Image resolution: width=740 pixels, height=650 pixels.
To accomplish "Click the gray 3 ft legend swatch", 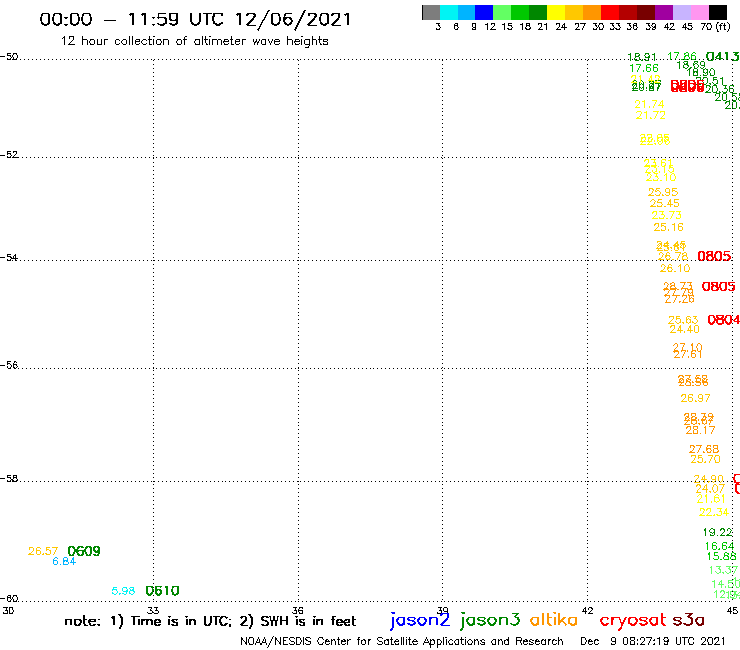I will click(431, 12).
